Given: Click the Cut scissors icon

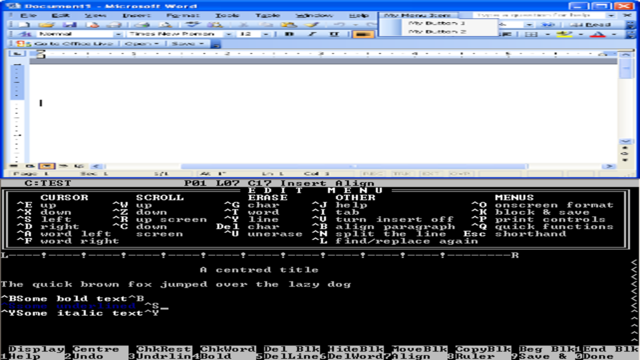Looking at the screenshot, I should pos(243,25).
